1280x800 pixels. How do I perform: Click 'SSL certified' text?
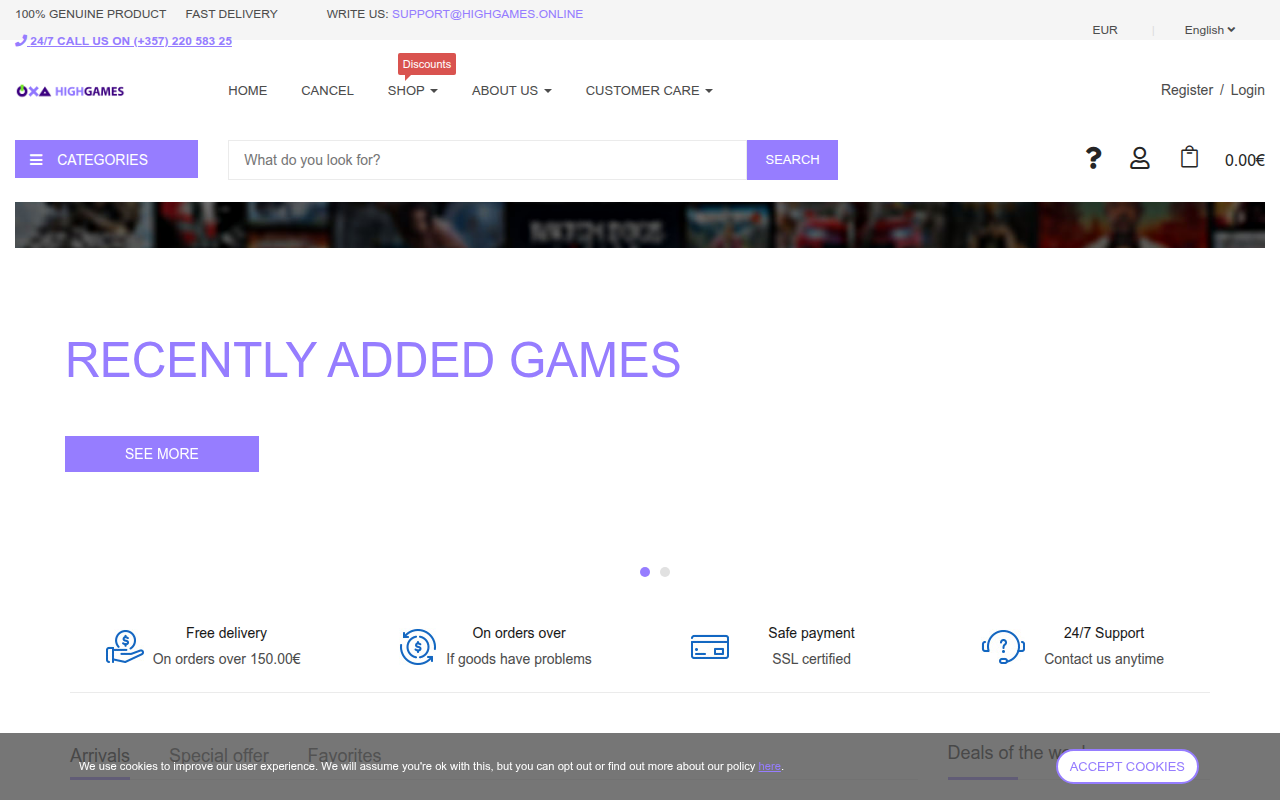(812, 659)
